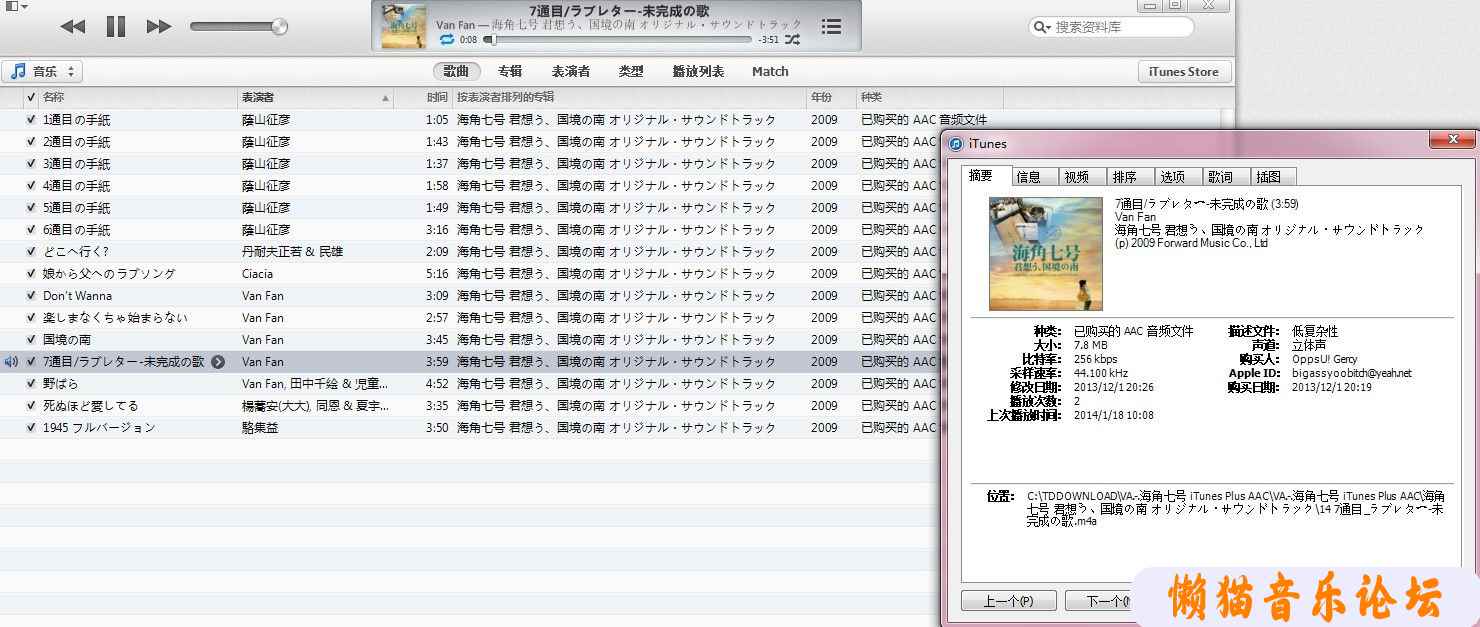The image size is (1480, 627).
Task: Select the song 4通目の手紙
Action: point(77,186)
